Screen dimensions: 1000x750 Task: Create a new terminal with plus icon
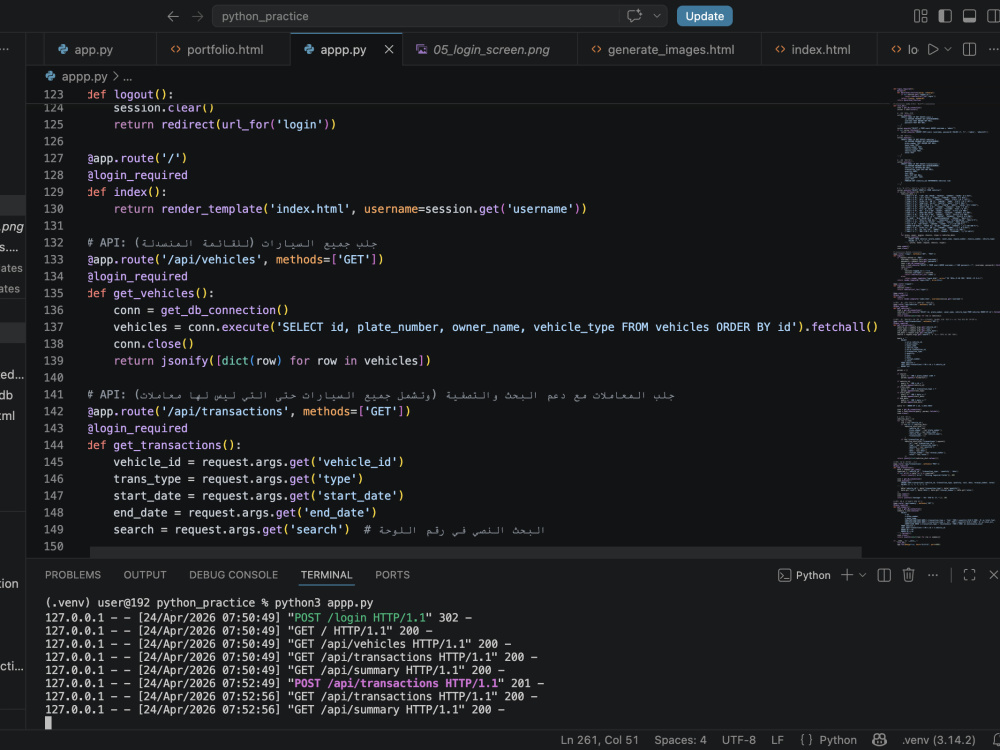(x=847, y=575)
